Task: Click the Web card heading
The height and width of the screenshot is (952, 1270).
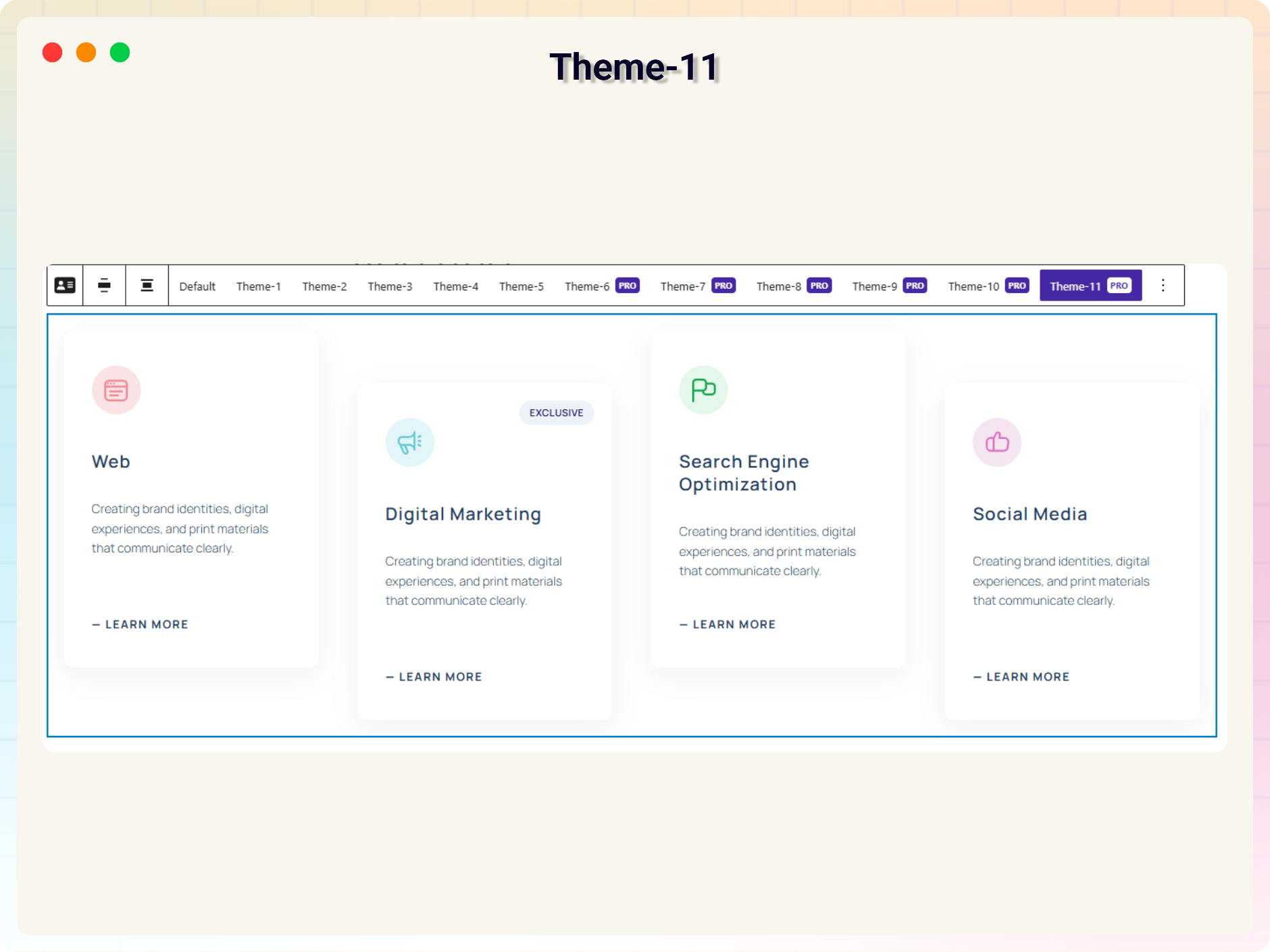Action: 111,462
